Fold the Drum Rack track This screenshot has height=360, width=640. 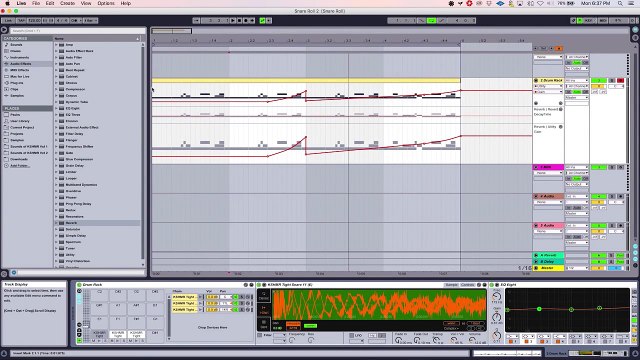(x=536, y=80)
